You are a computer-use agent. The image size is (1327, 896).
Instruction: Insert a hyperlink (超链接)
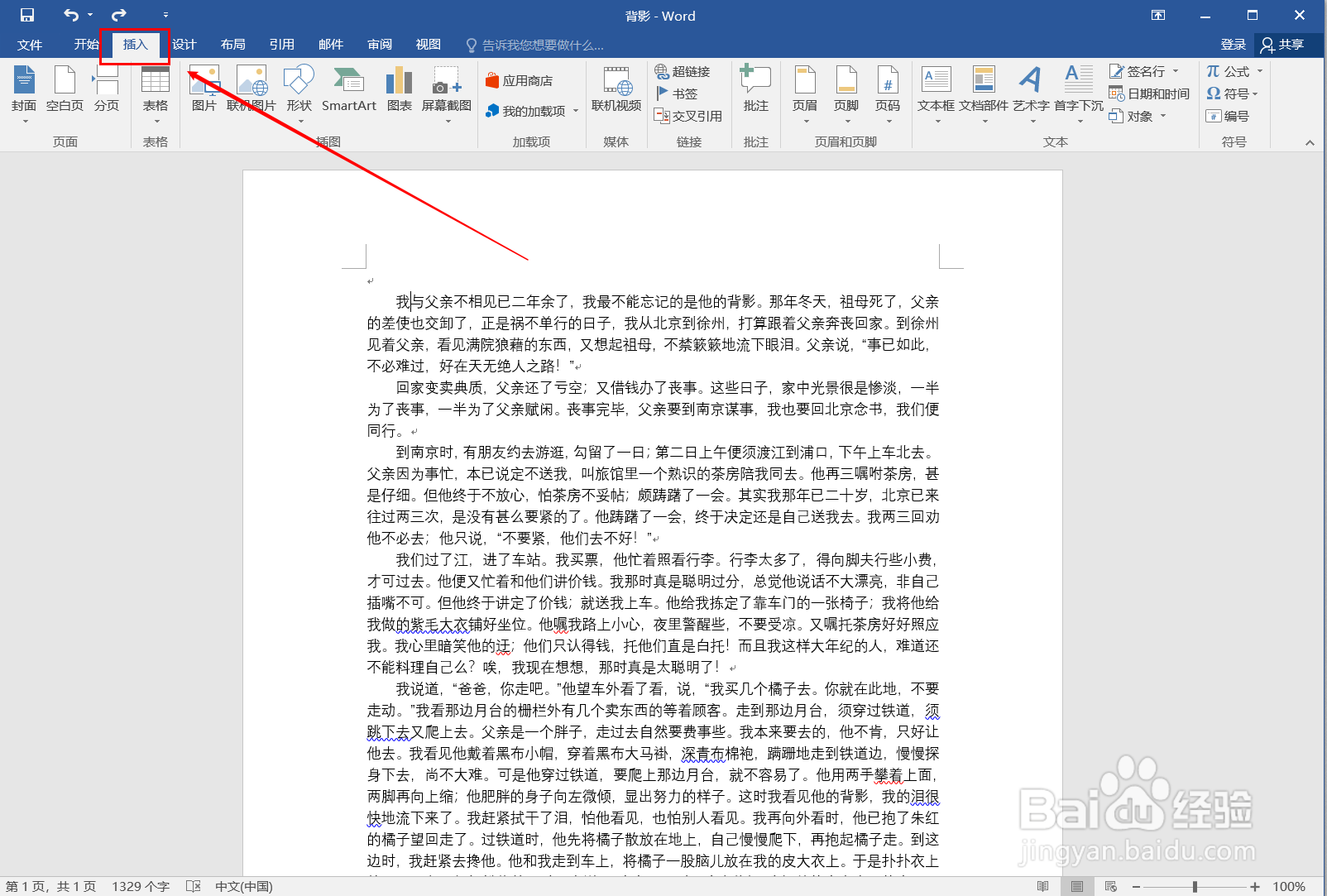tap(683, 71)
